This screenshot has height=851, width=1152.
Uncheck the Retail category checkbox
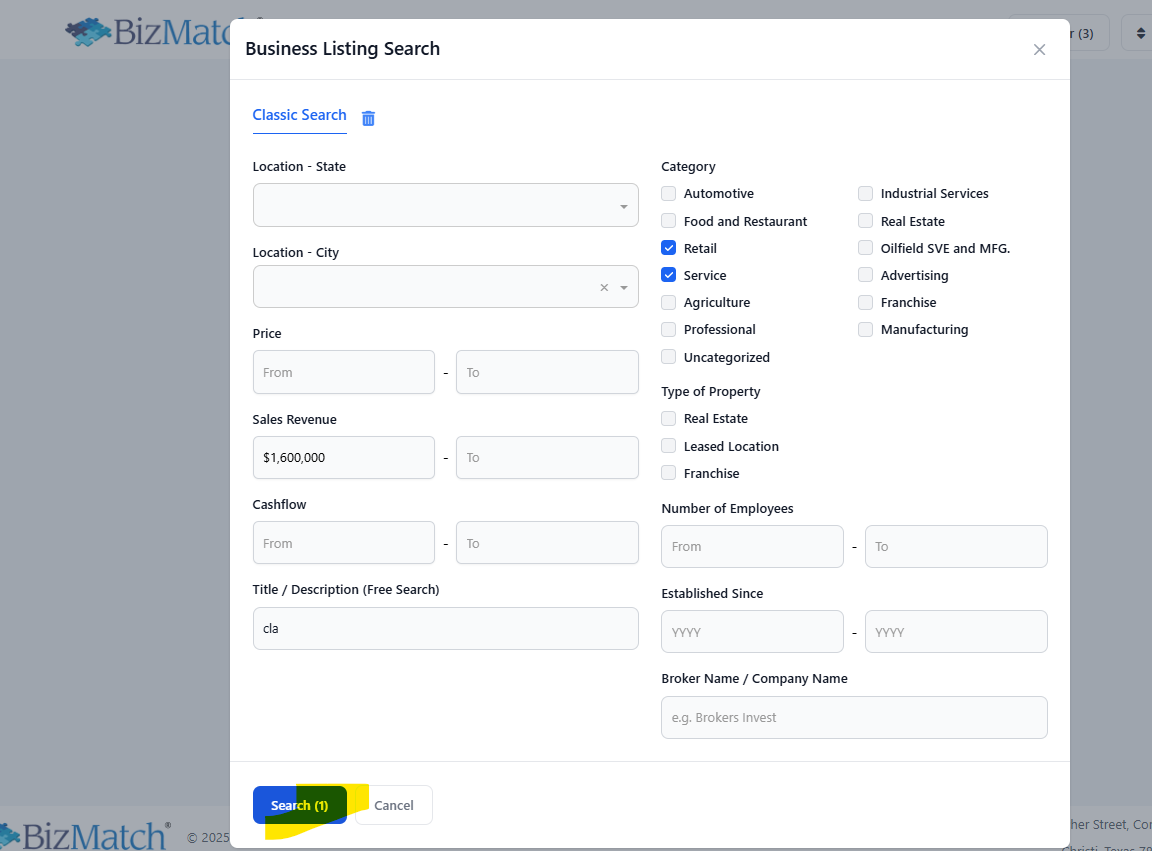[x=669, y=248]
